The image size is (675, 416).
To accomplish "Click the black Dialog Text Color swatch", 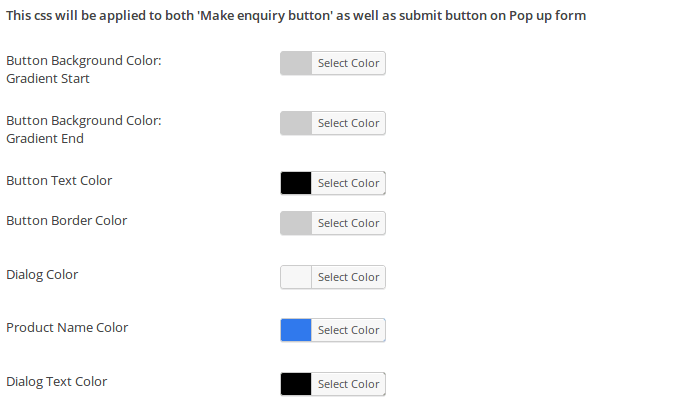I will point(296,384).
